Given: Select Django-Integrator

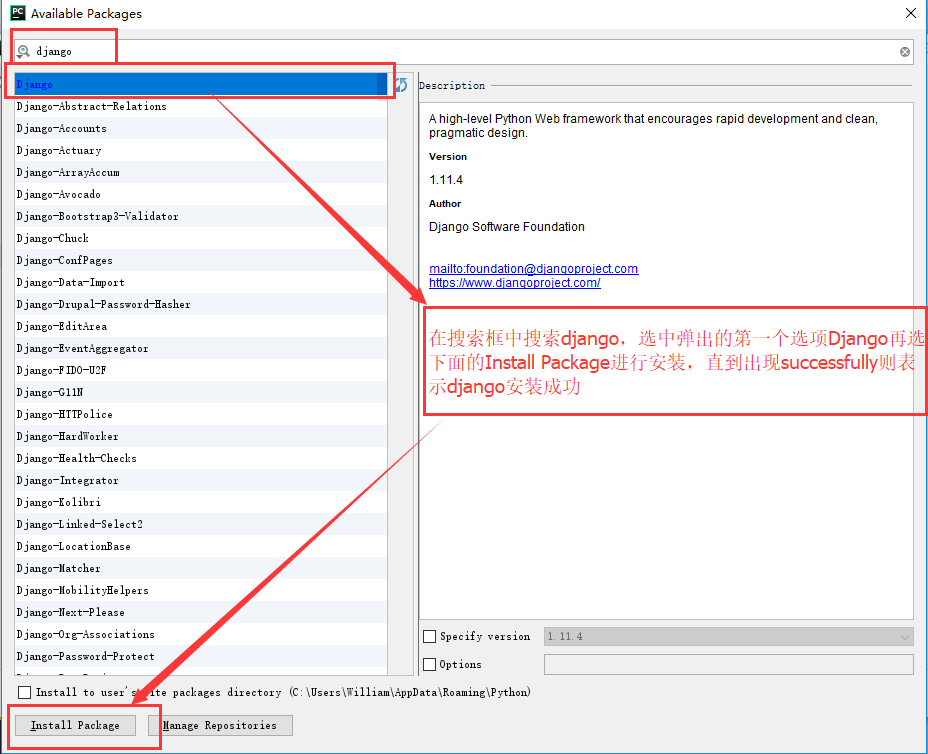Looking at the screenshot, I should 201,481.
